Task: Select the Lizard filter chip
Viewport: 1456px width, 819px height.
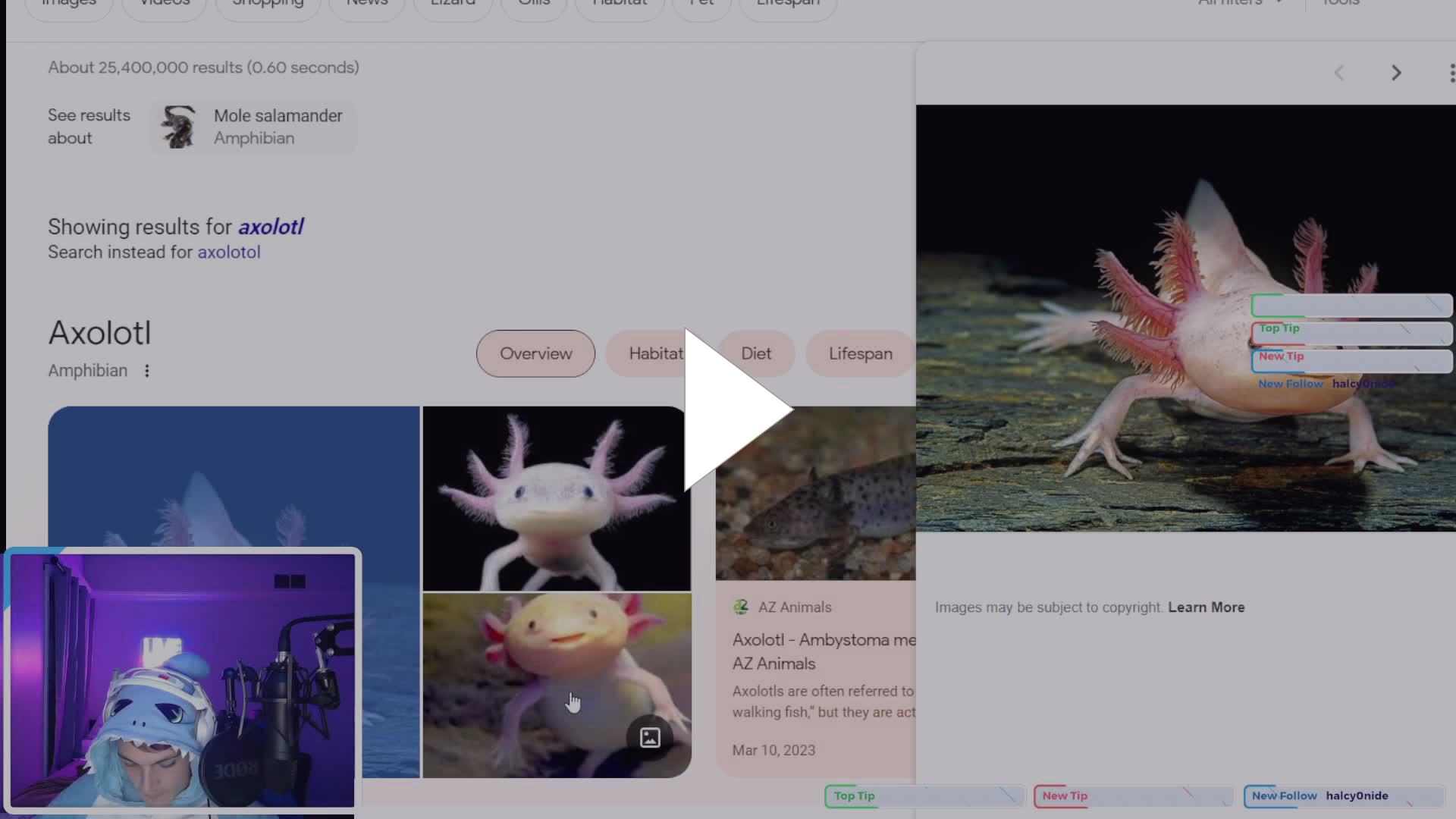Action: tap(453, 3)
